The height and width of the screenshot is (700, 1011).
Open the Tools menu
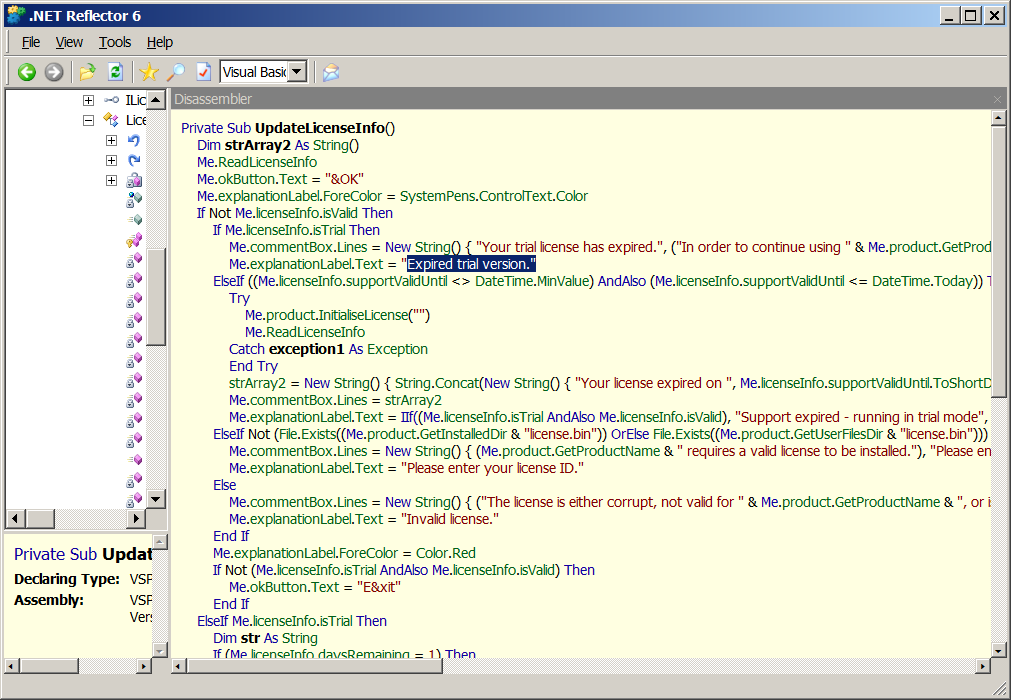115,42
